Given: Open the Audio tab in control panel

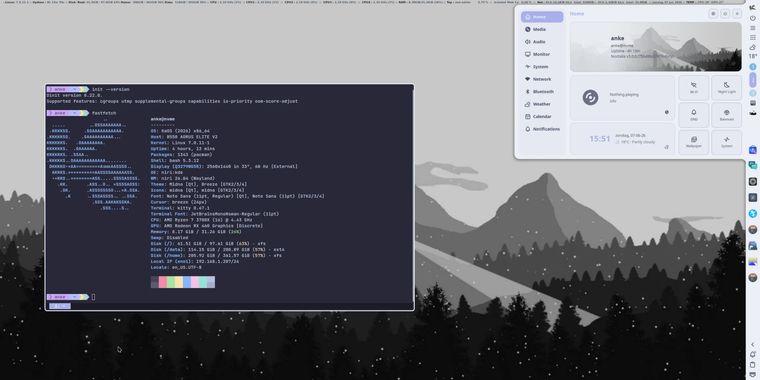Looking at the screenshot, I should tap(542, 42).
